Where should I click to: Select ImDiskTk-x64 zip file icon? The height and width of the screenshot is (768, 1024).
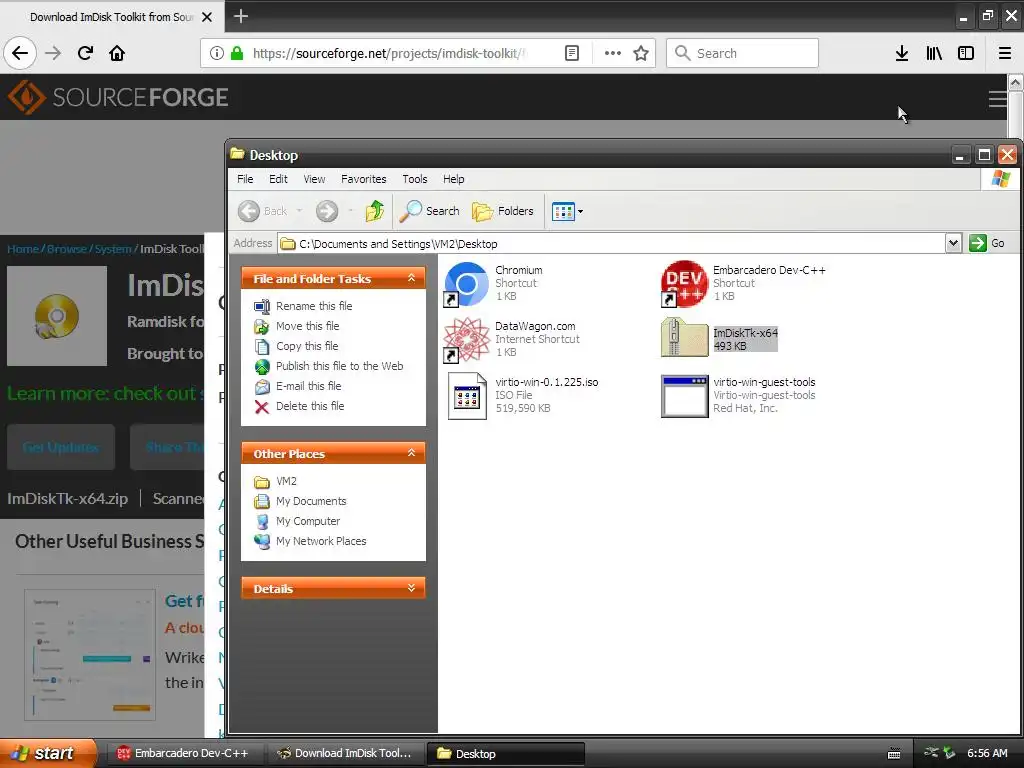[x=684, y=337]
